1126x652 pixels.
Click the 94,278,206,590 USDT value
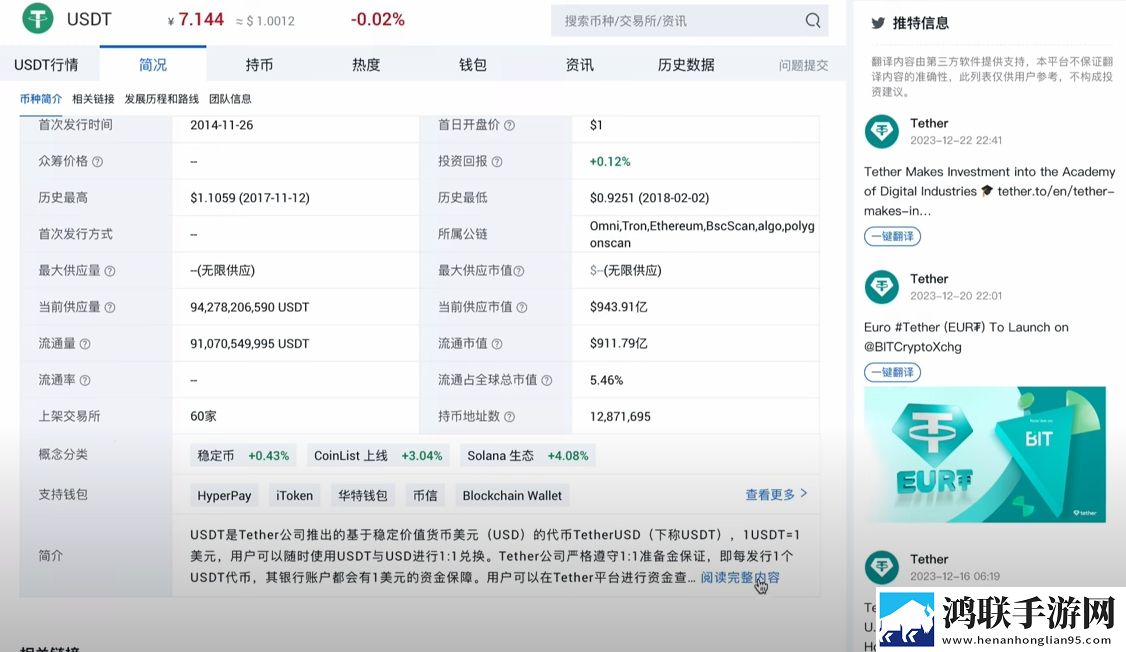coord(249,307)
